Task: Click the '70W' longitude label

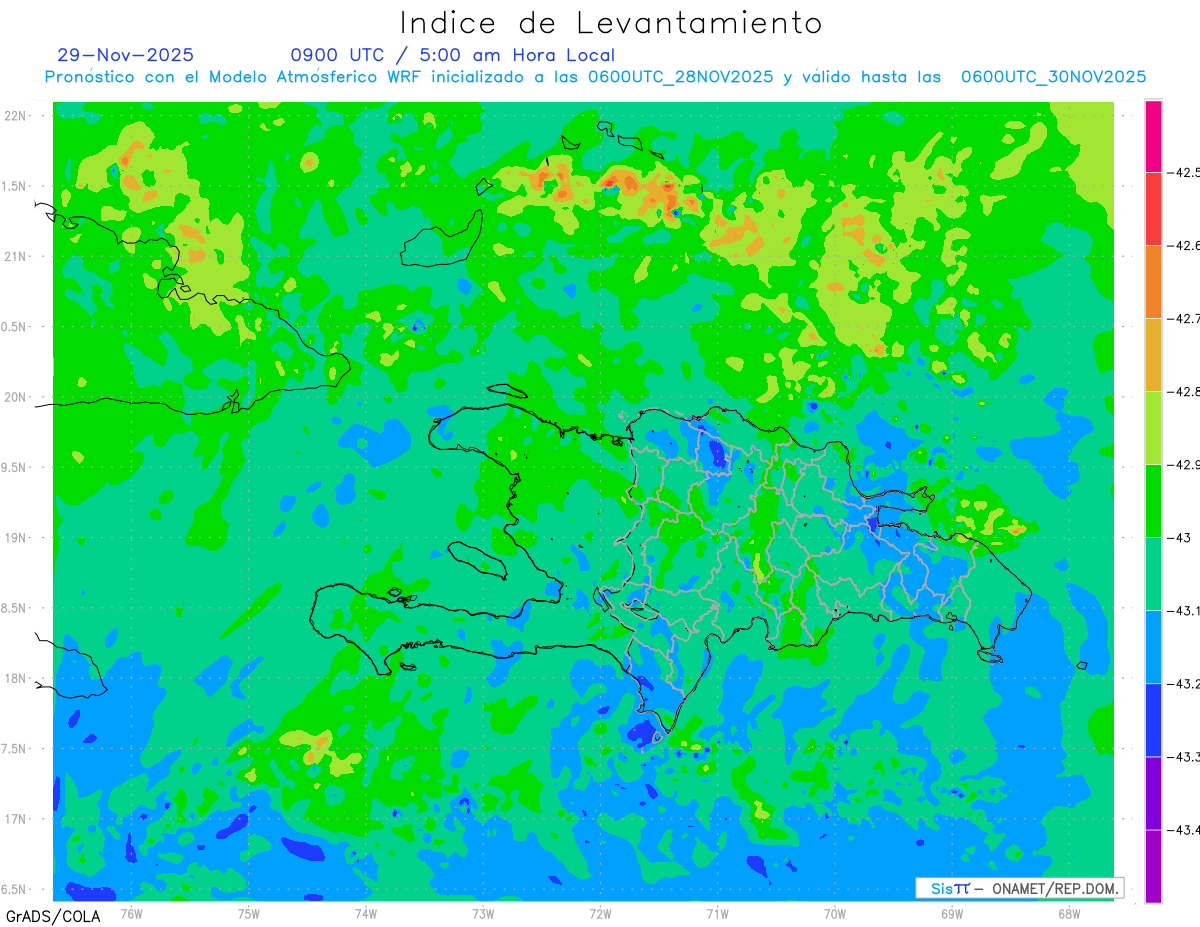Action: click(x=835, y=913)
